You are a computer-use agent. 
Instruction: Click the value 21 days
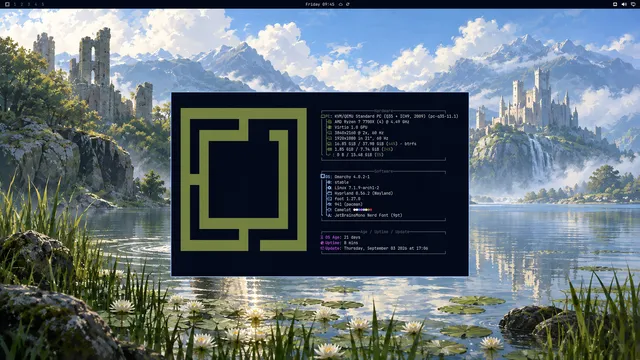pyautogui.click(x=352, y=237)
